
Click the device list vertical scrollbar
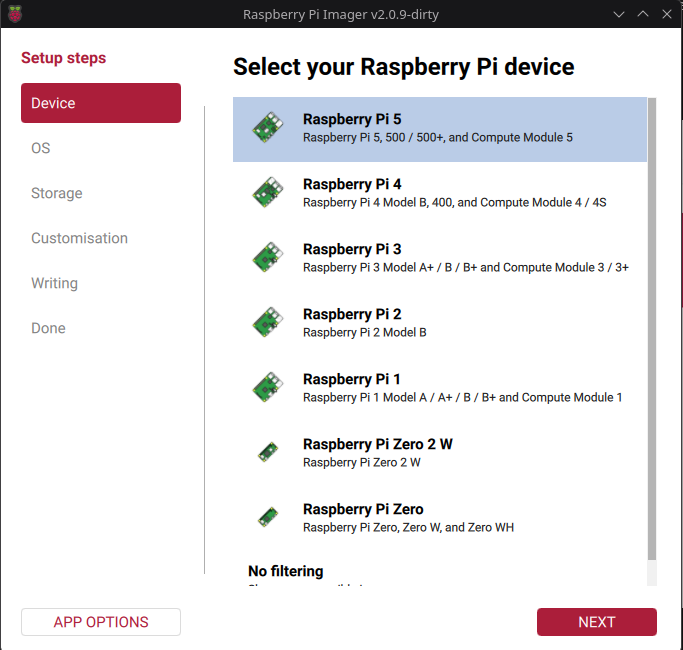pos(651,329)
